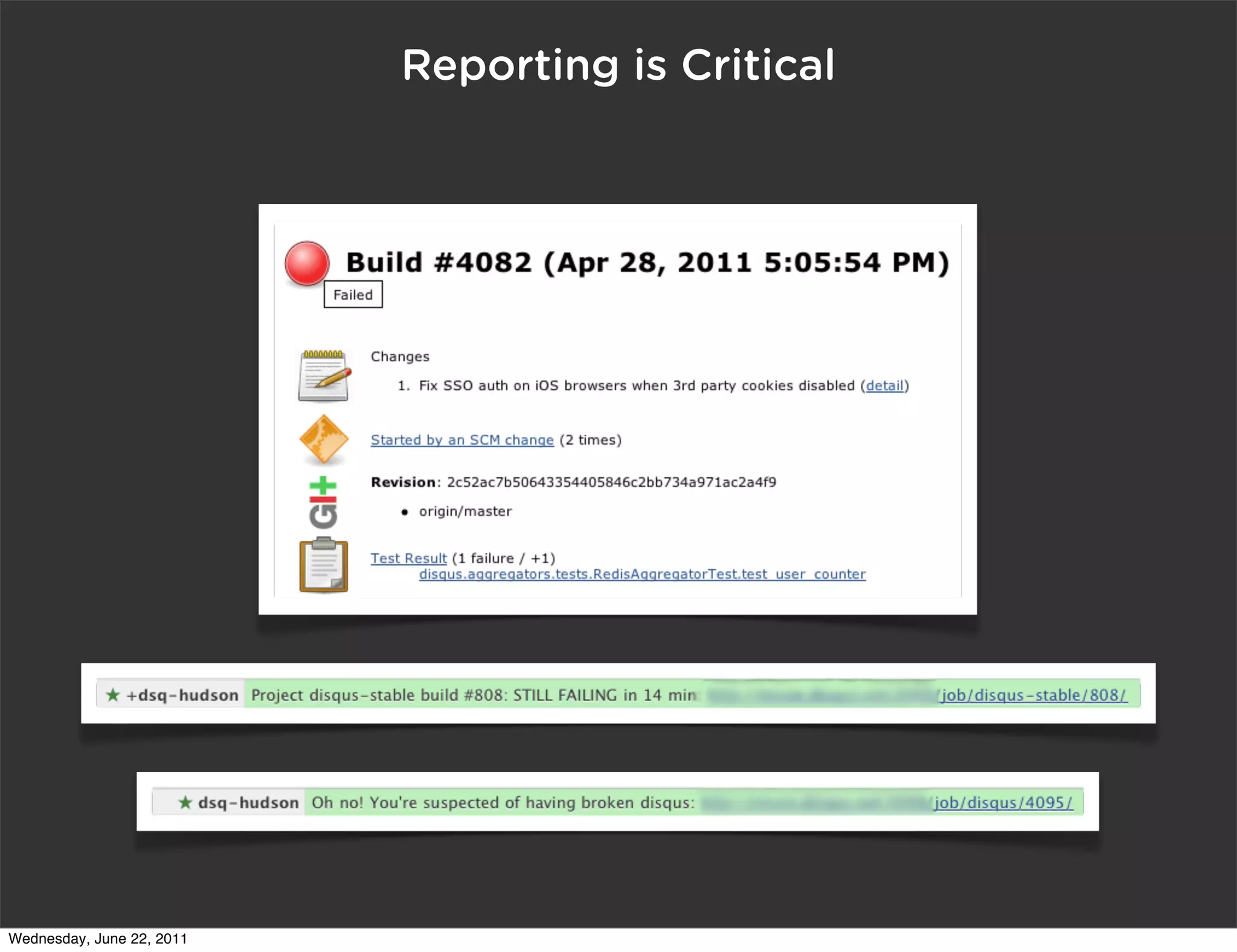Viewport: 1237px width, 952px height.
Task: Open Started by an SCM change link
Action: (x=462, y=440)
